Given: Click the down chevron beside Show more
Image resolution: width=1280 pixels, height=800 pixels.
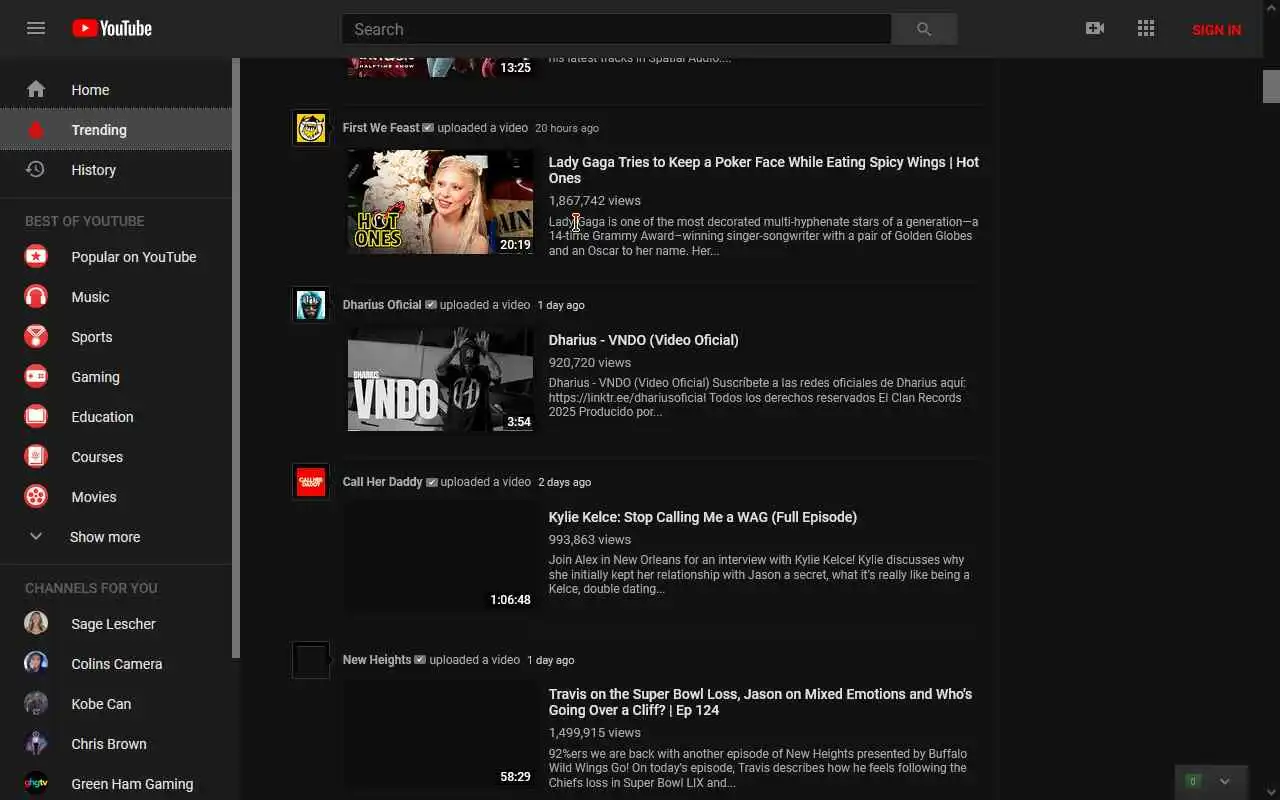Looking at the screenshot, I should [36, 537].
